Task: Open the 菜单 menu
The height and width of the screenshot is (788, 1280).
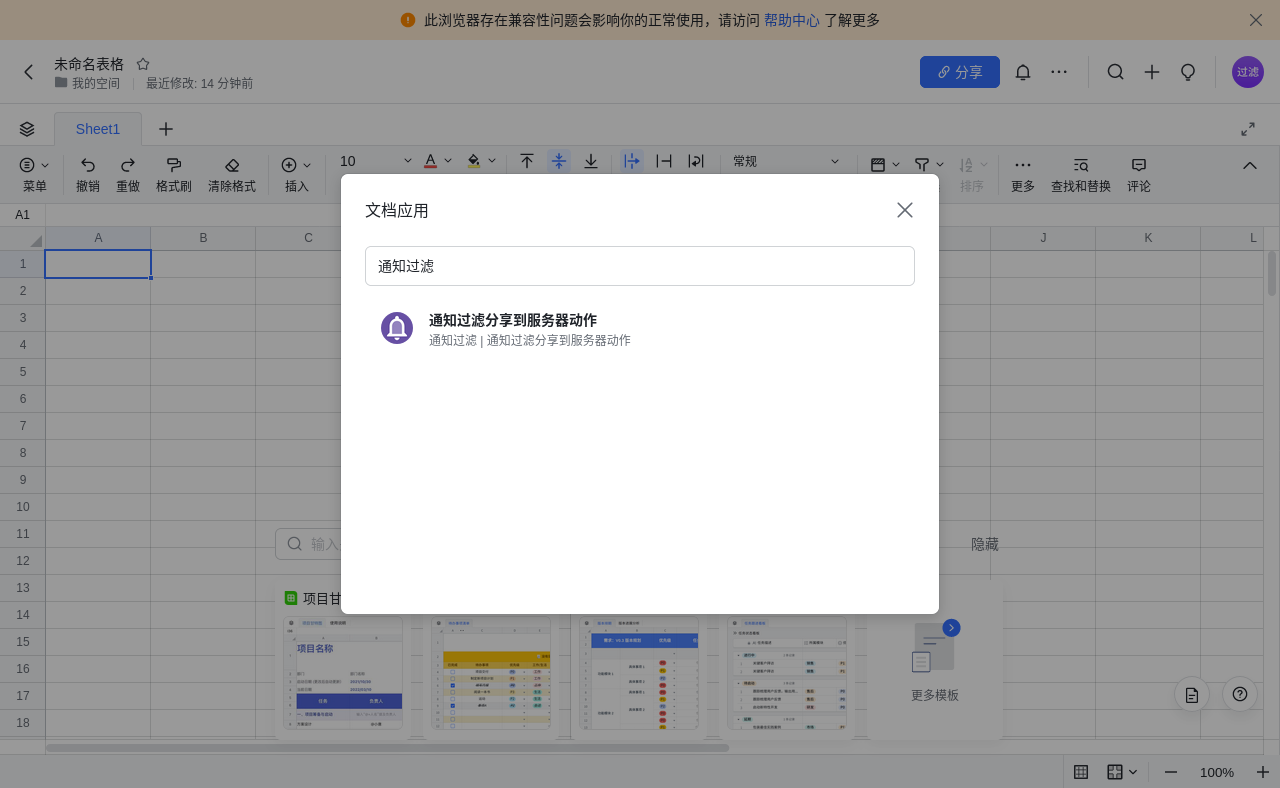Action: (x=35, y=174)
